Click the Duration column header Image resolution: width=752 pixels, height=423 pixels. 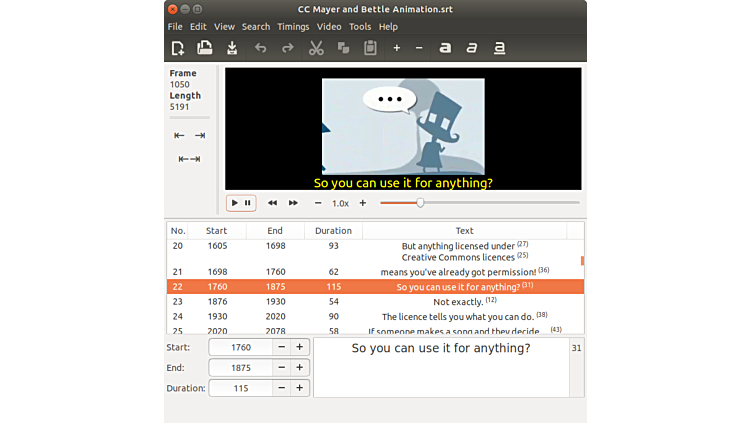point(333,231)
